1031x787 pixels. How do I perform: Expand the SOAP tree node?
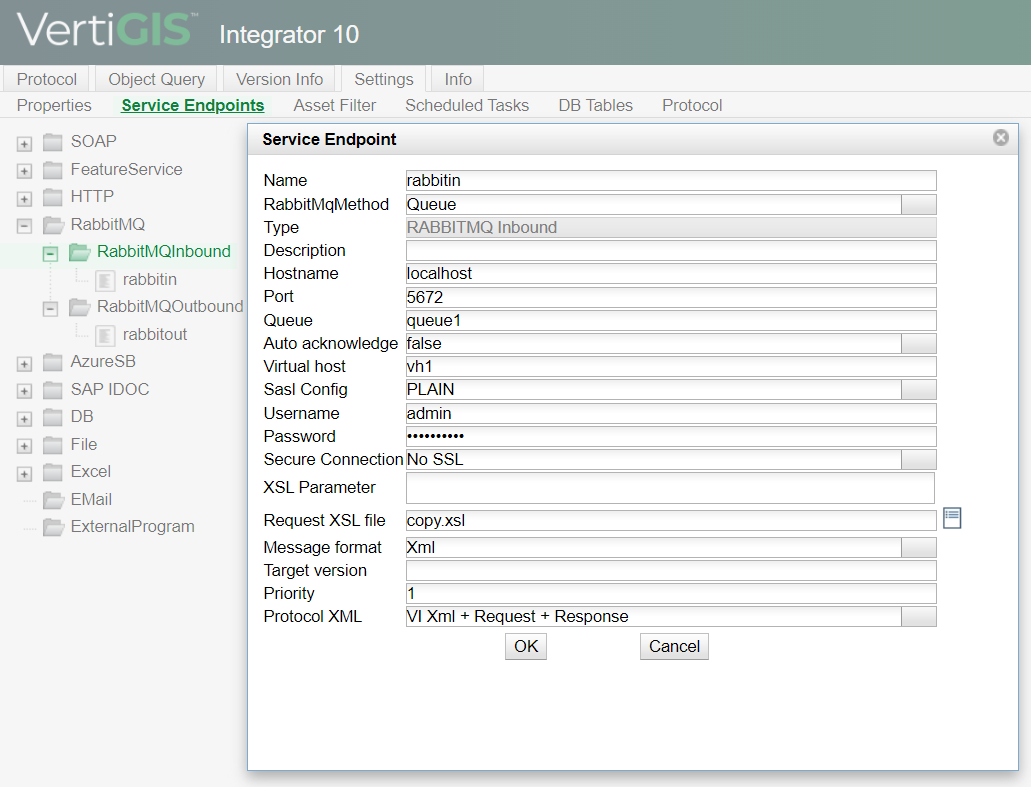pos(24,143)
